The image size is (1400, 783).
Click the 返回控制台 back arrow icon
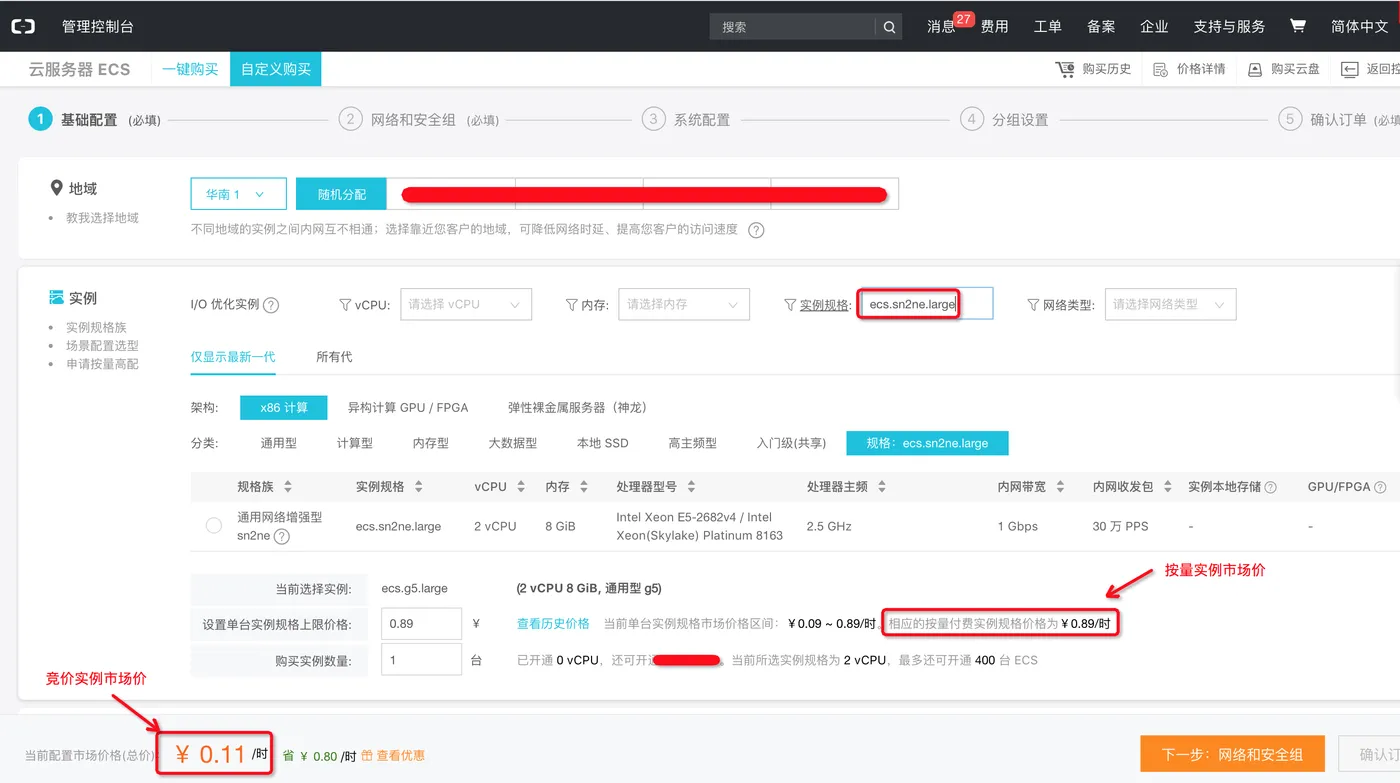[x=1350, y=69]
